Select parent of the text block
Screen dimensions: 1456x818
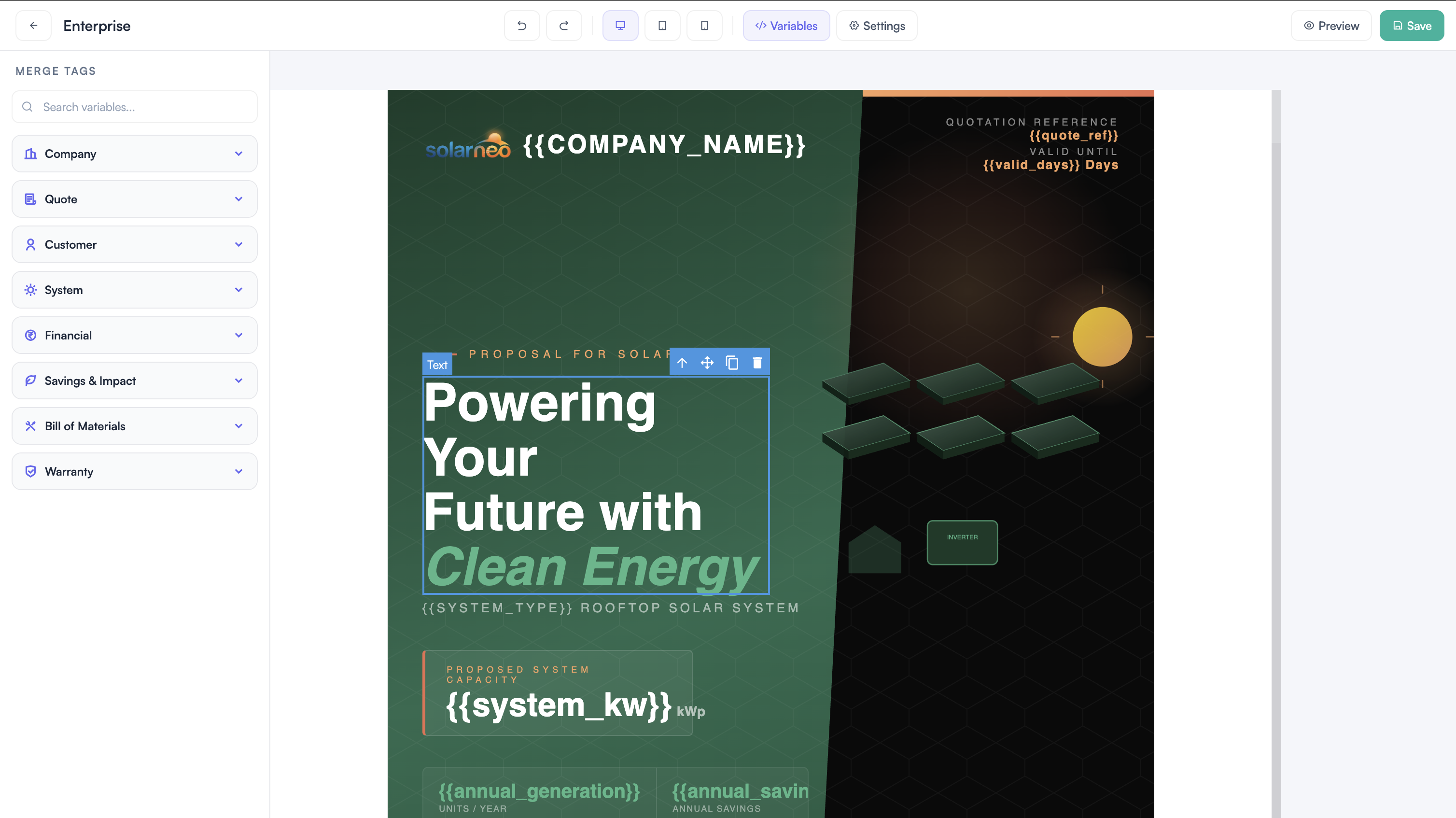point(682,363)
